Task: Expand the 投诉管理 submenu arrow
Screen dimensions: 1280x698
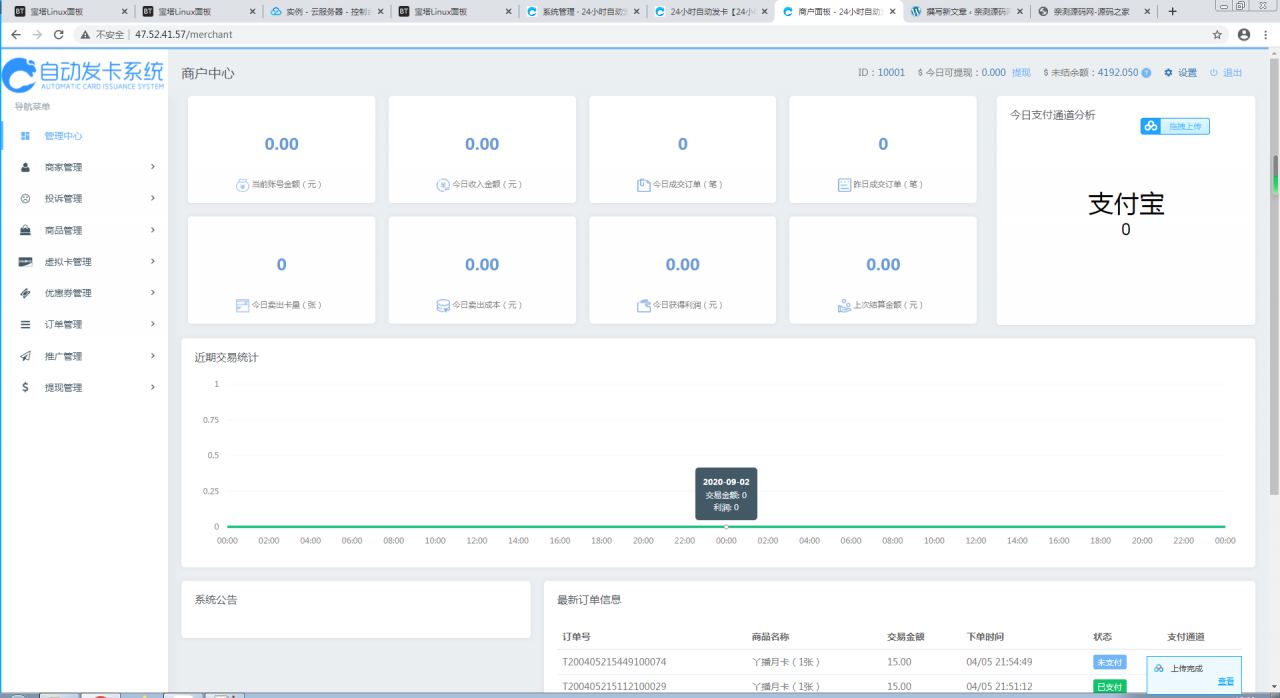Action: 153,198
